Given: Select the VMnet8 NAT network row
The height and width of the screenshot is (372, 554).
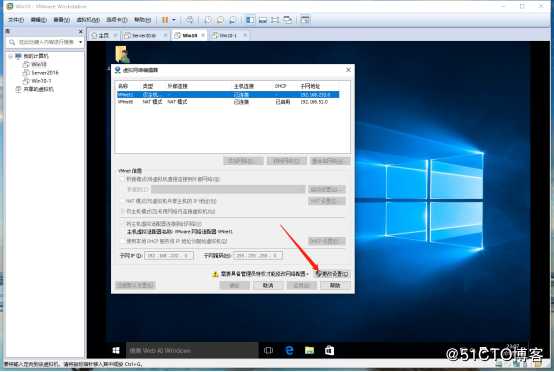Looking at the screenshot, I should tap(228, 102).
